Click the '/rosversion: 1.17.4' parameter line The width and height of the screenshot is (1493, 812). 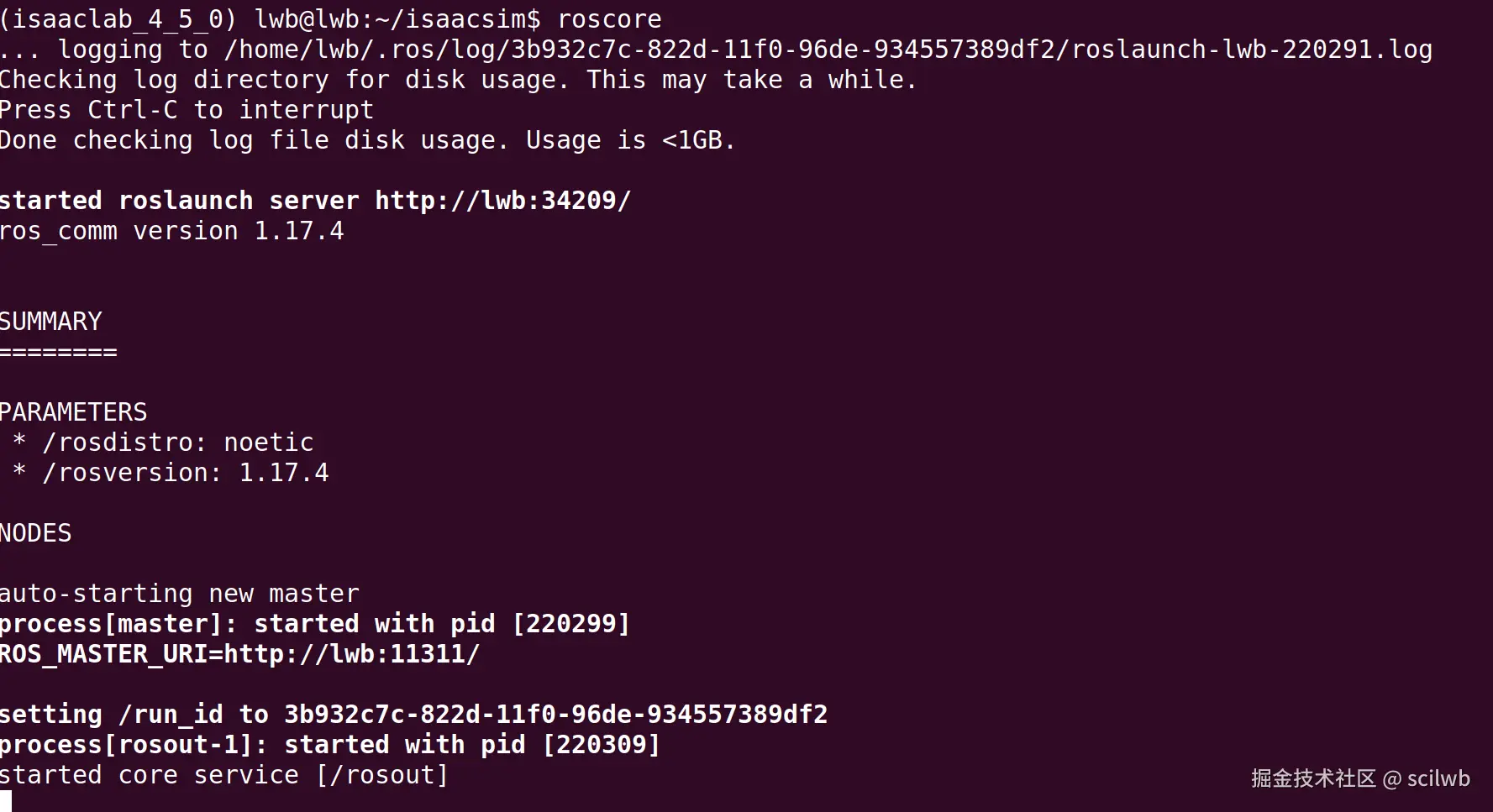click(185, 473)
